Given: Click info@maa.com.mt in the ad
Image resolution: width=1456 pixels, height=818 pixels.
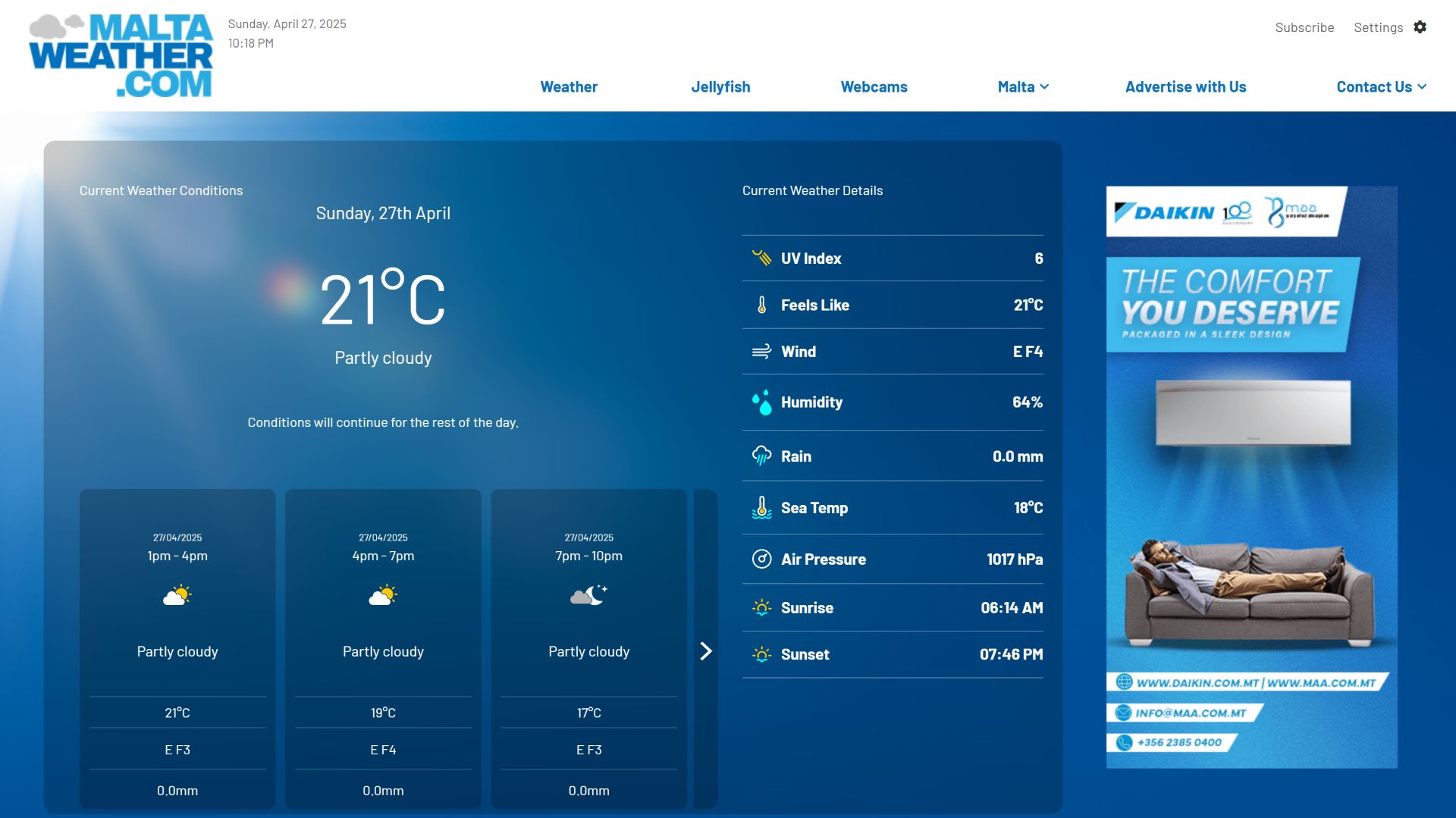Looking at the screenshot, I should (x=1191, y=713).
